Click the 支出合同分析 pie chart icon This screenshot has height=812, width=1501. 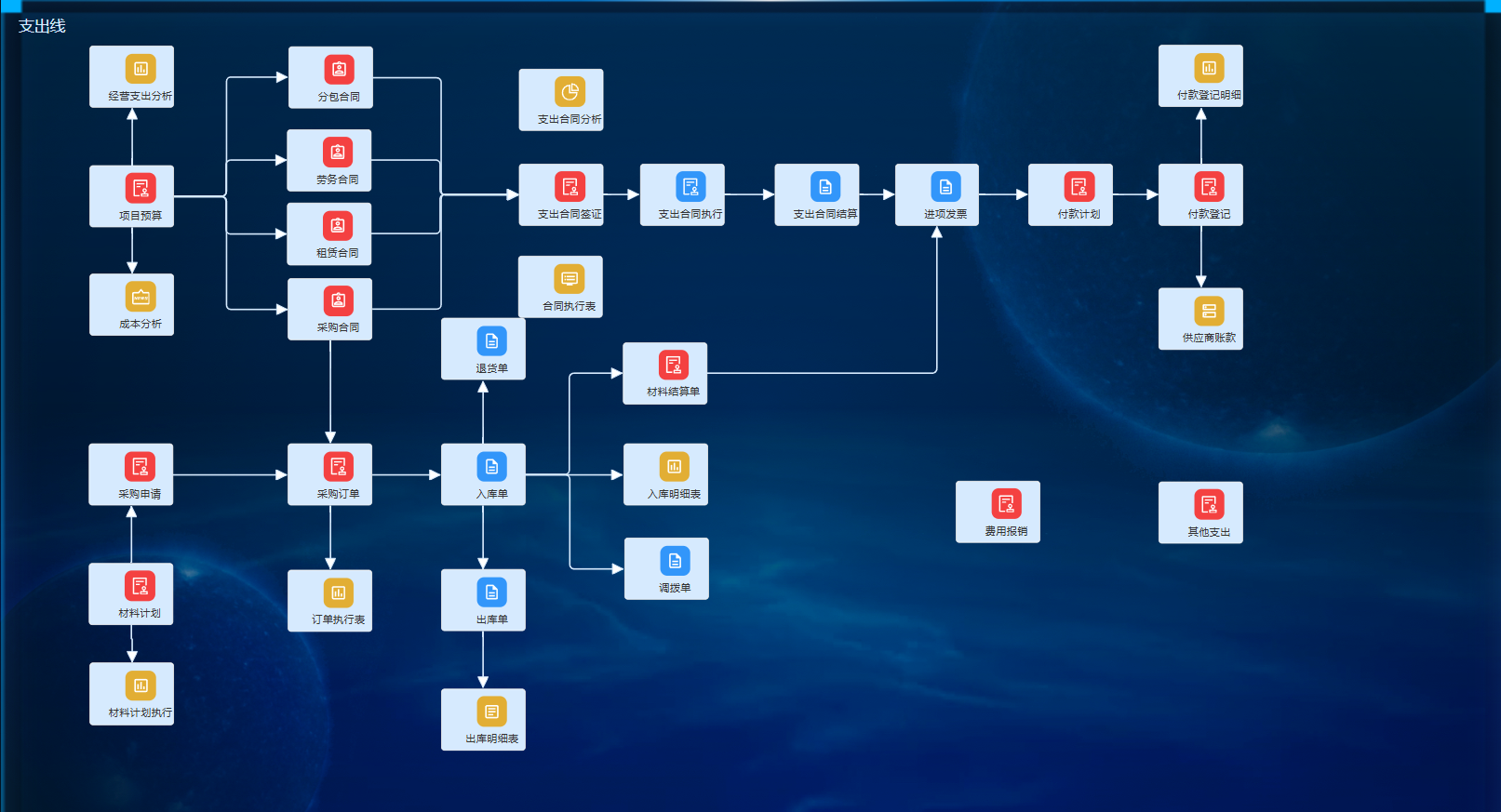tap(570, 91)
